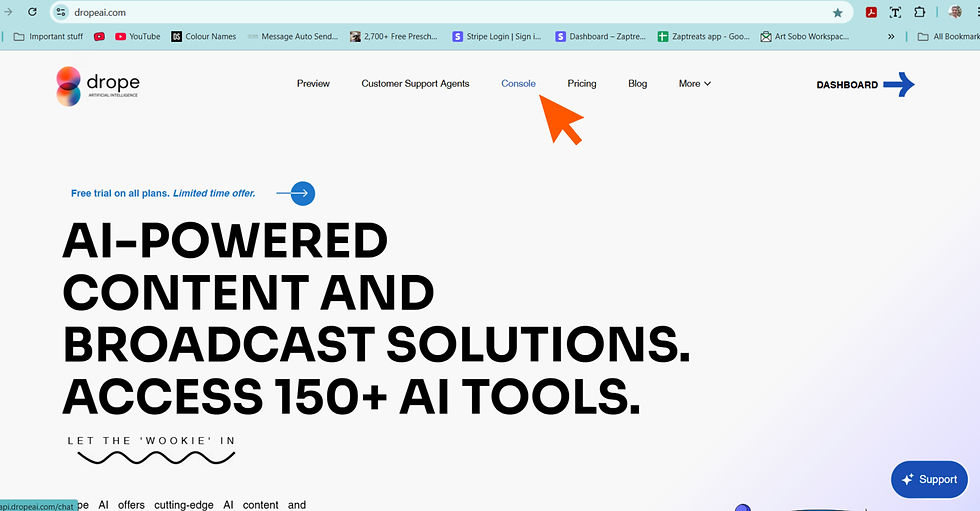Viewport: 980px width, 511px height.
Task: Open the text T extension icon
Action: pyautogui.click(x=895, y=12)
